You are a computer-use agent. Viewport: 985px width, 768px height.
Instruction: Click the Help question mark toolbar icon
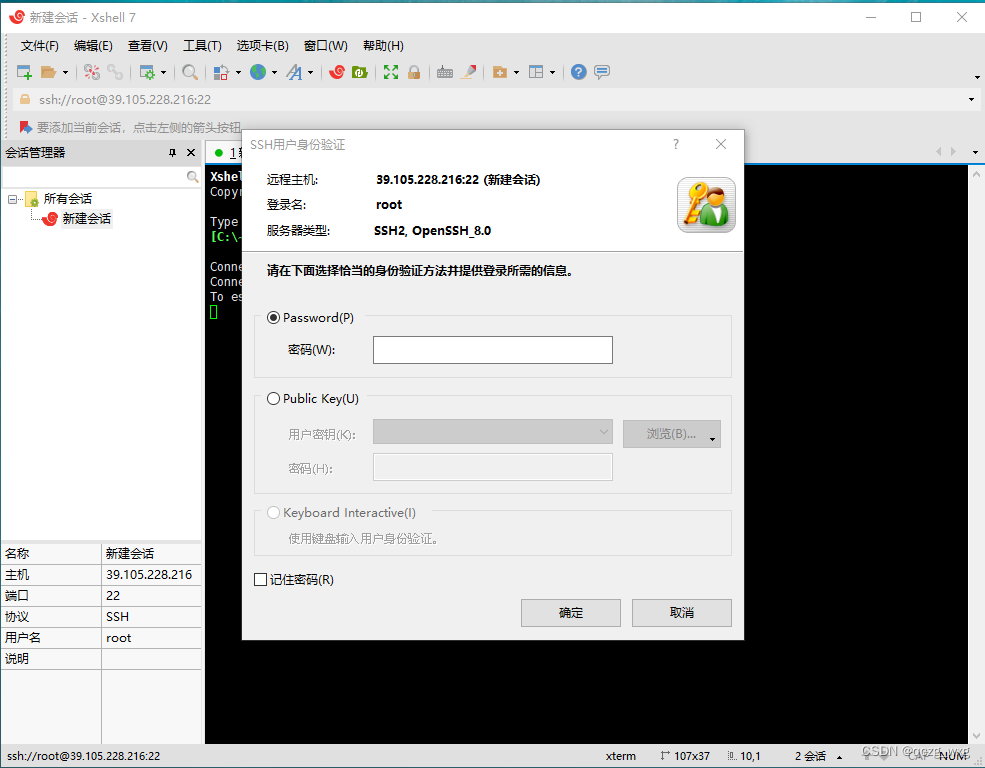tap(577, 72)
